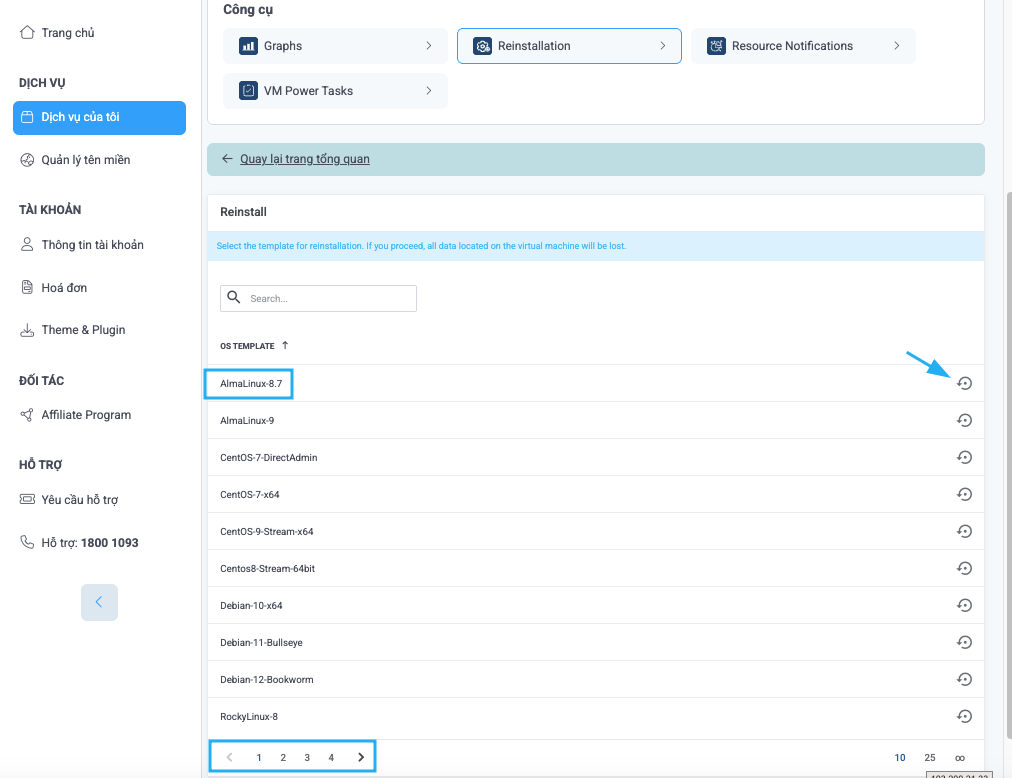This screenshot has height=778, width=1012.
Task: Click the Graphs tool icon
Action: 248,46
